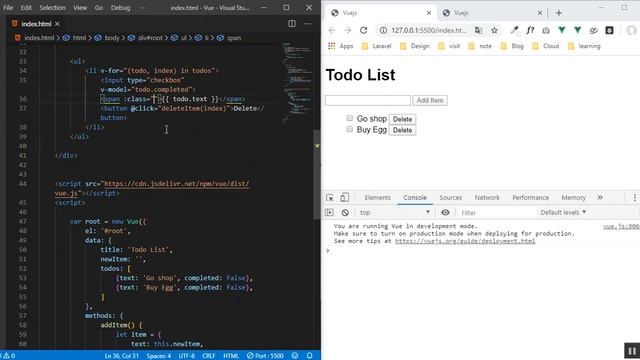The image size is (640, 360).
Task: Open the top context dropdown in console
Action: (395, 213)
